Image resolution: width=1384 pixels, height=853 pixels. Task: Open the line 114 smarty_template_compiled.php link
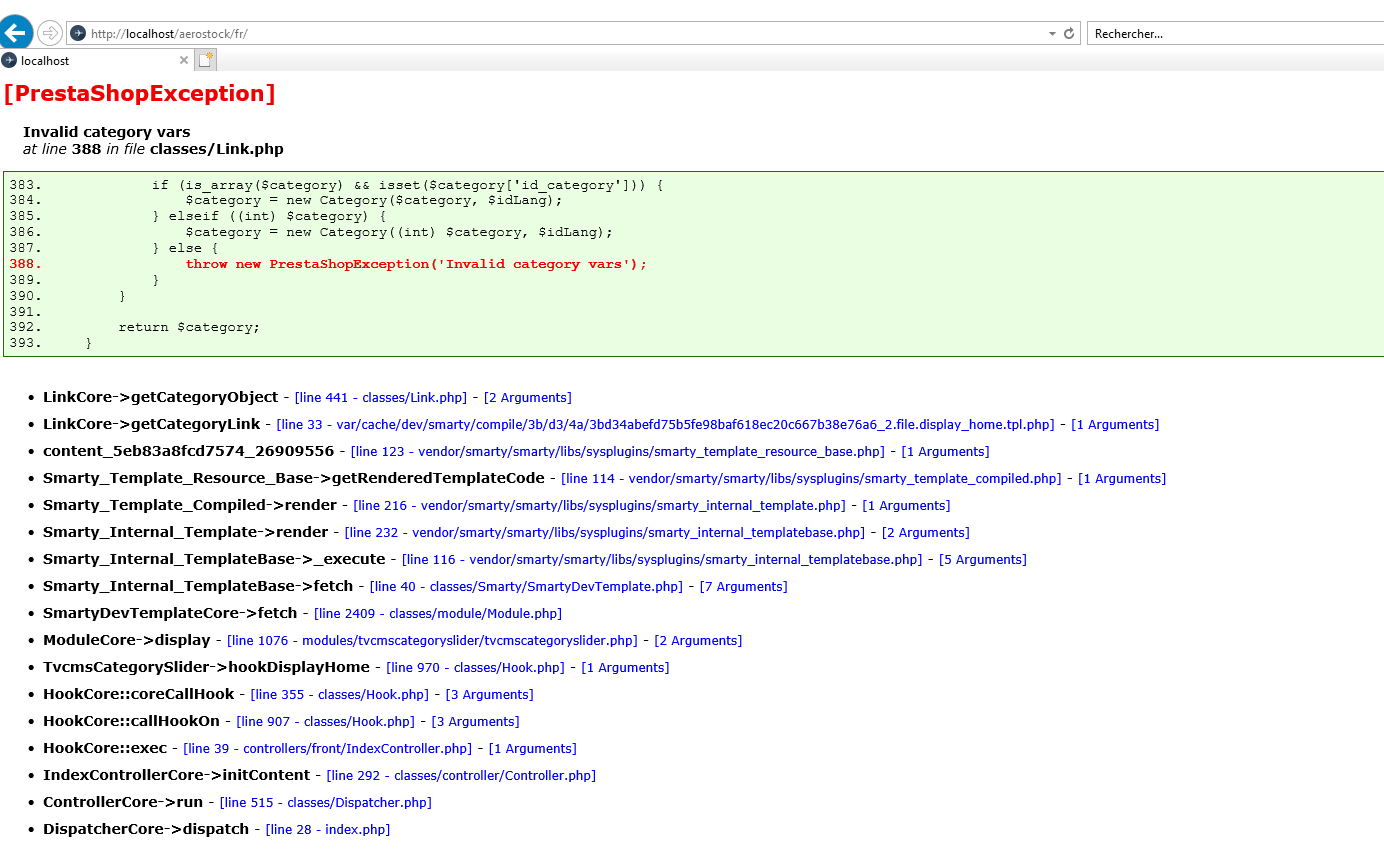[811, 479]
